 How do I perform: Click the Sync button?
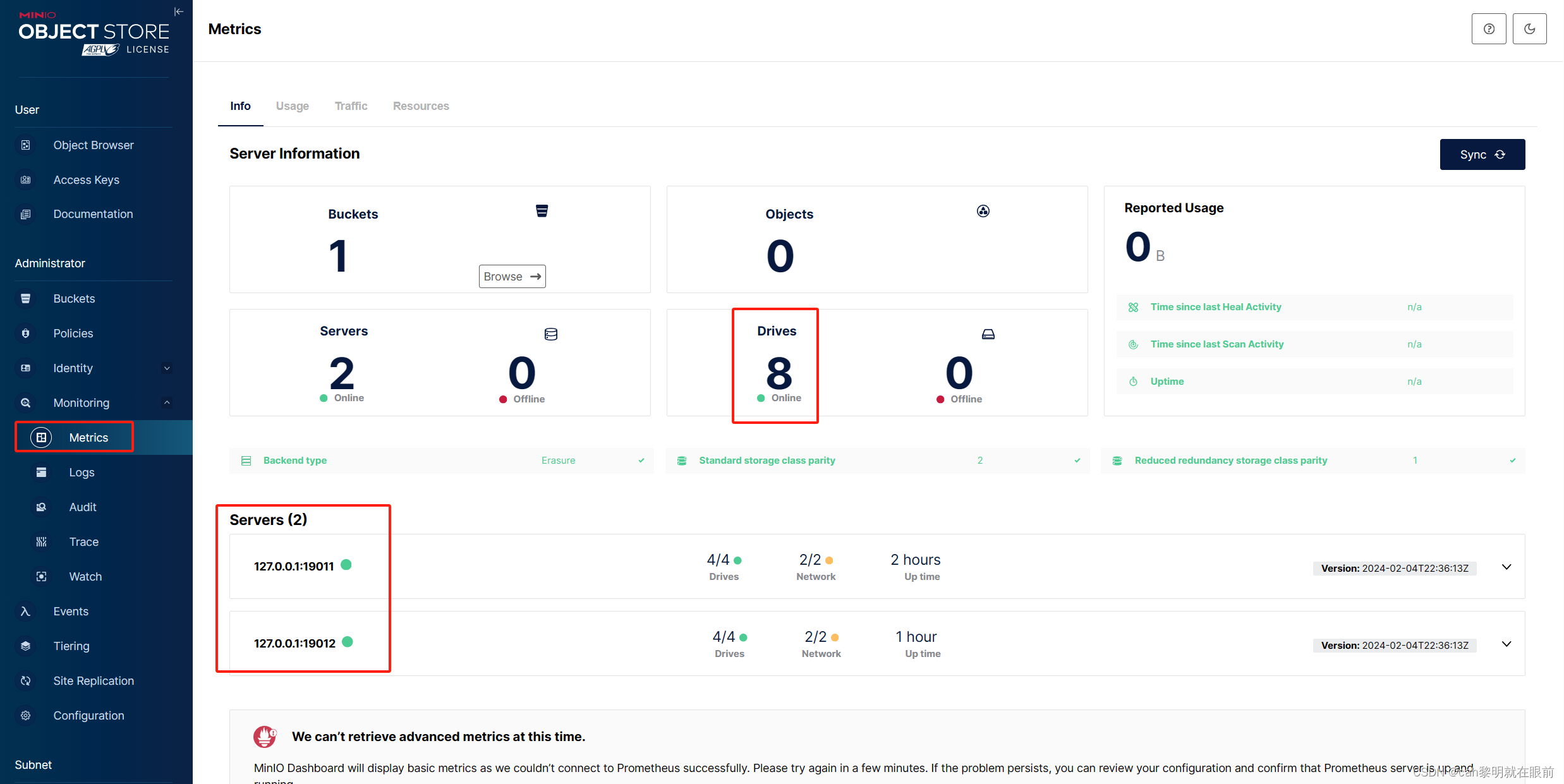pos(1482,155)
